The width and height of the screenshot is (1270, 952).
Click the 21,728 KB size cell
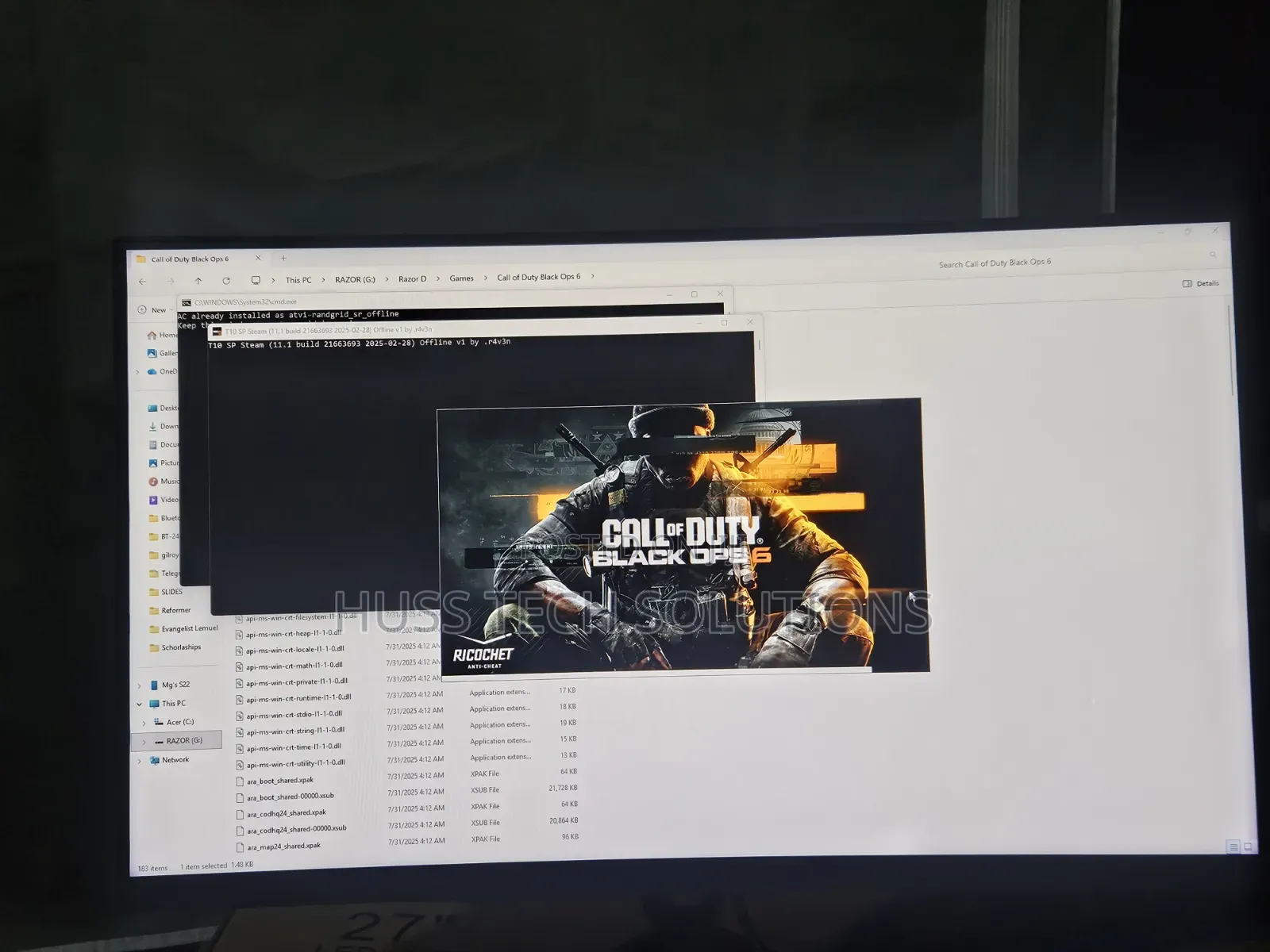tap(563, 788)
